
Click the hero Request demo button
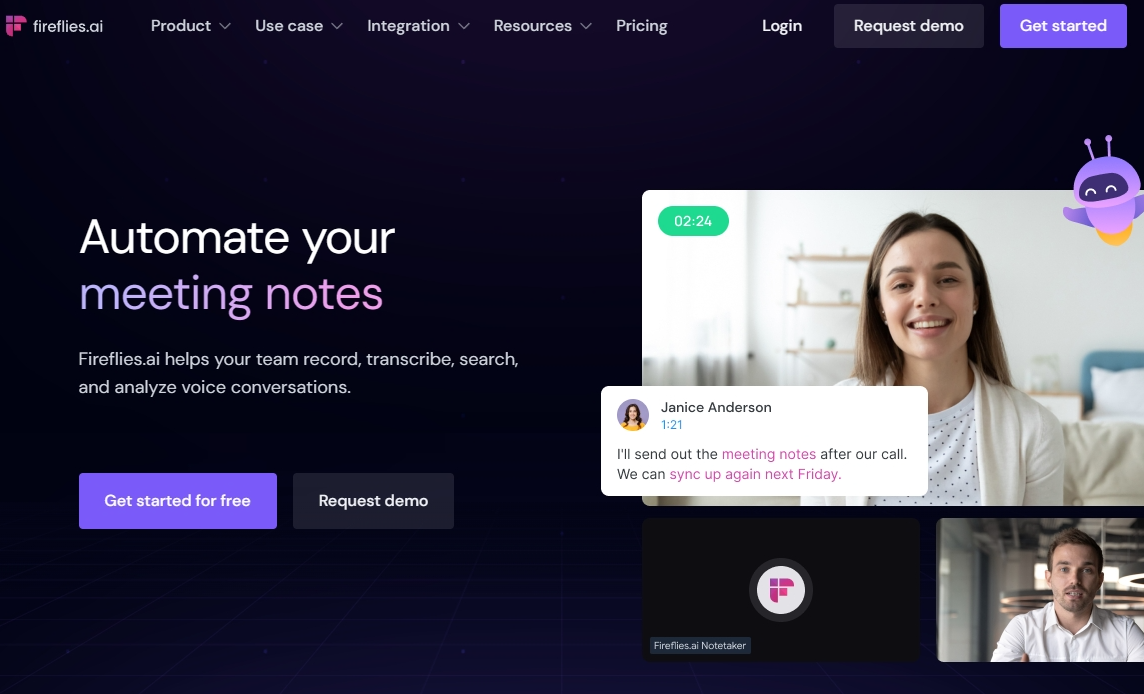click(373, 501)
